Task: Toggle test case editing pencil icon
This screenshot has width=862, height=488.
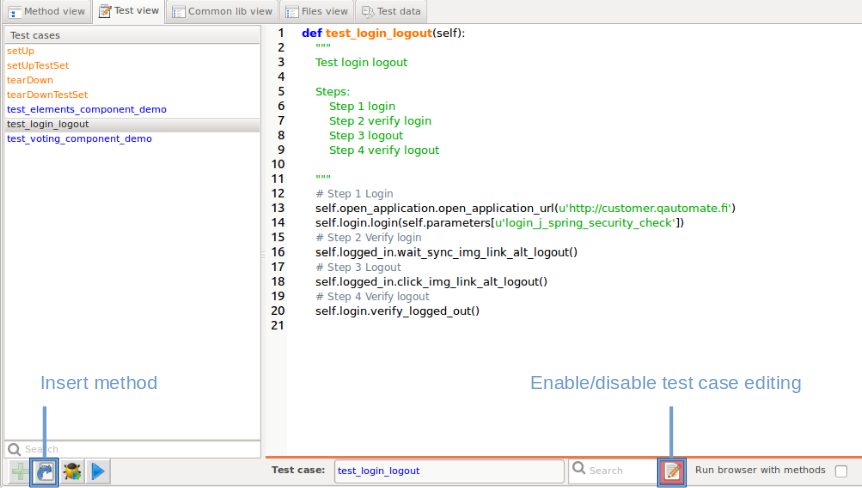Action: [672, 472]
